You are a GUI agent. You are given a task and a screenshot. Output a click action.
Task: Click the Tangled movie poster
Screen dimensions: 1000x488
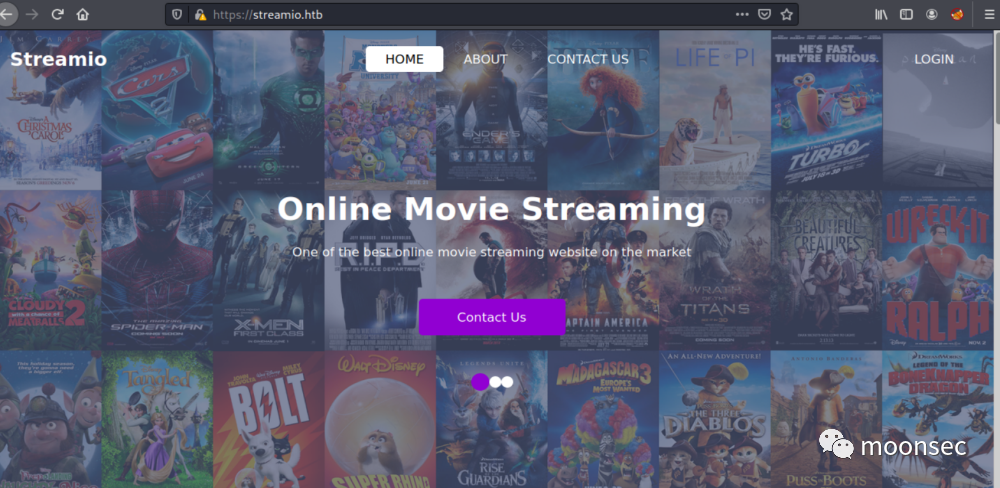pyautogui.click(x=158, y=419)
